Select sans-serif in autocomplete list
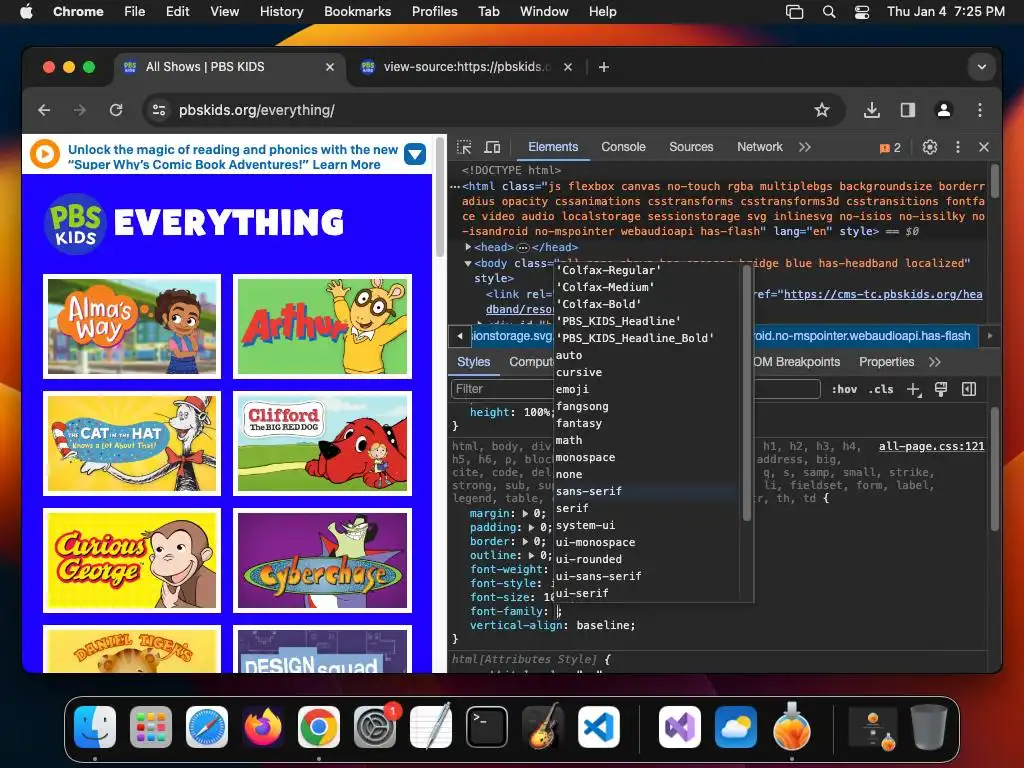1024x768 pixels. pyautogui.click(x=588, y=491)
